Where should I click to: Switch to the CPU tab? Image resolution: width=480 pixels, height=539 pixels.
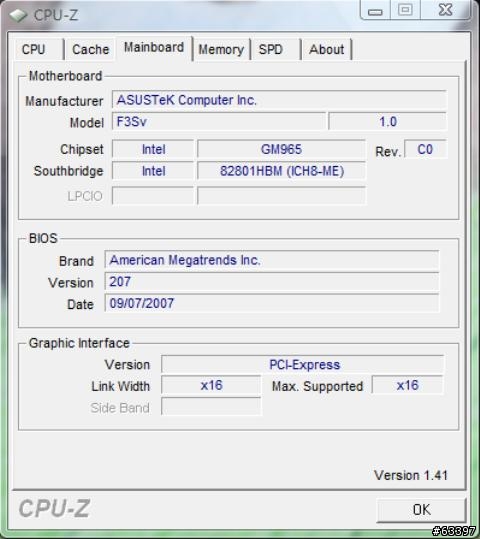pyautogui.click(x=38, y=50)
